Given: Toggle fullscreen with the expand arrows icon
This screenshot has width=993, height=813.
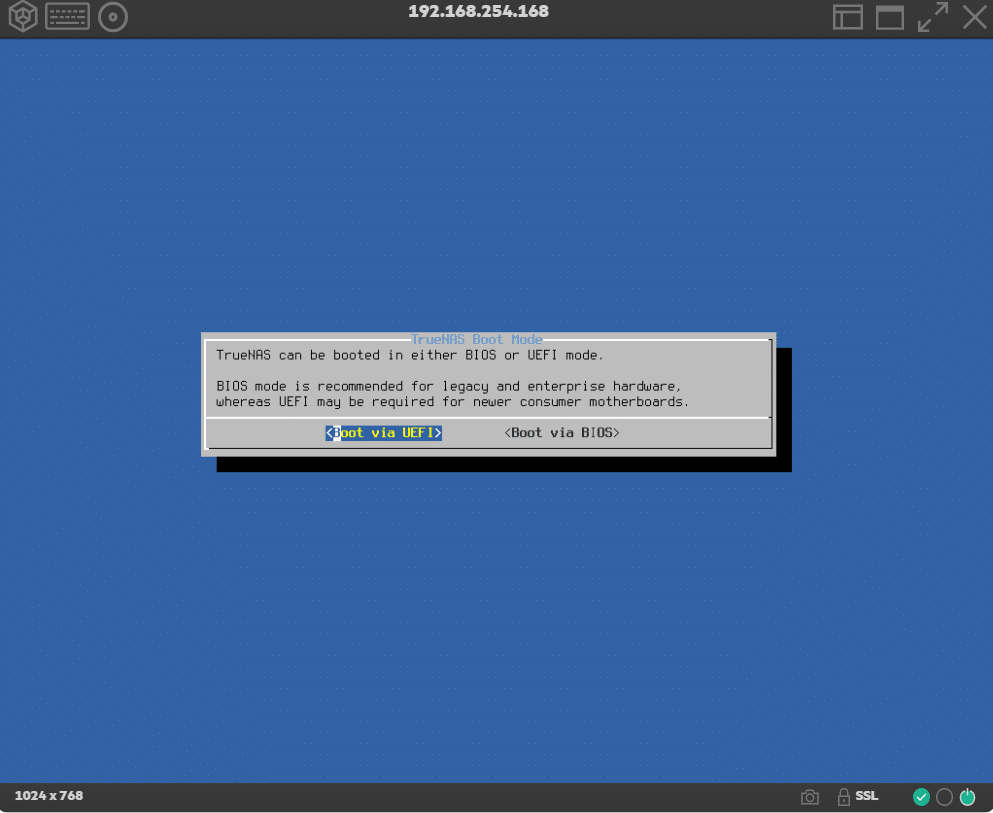Looking at the screenshot, I should coord(933,17).
